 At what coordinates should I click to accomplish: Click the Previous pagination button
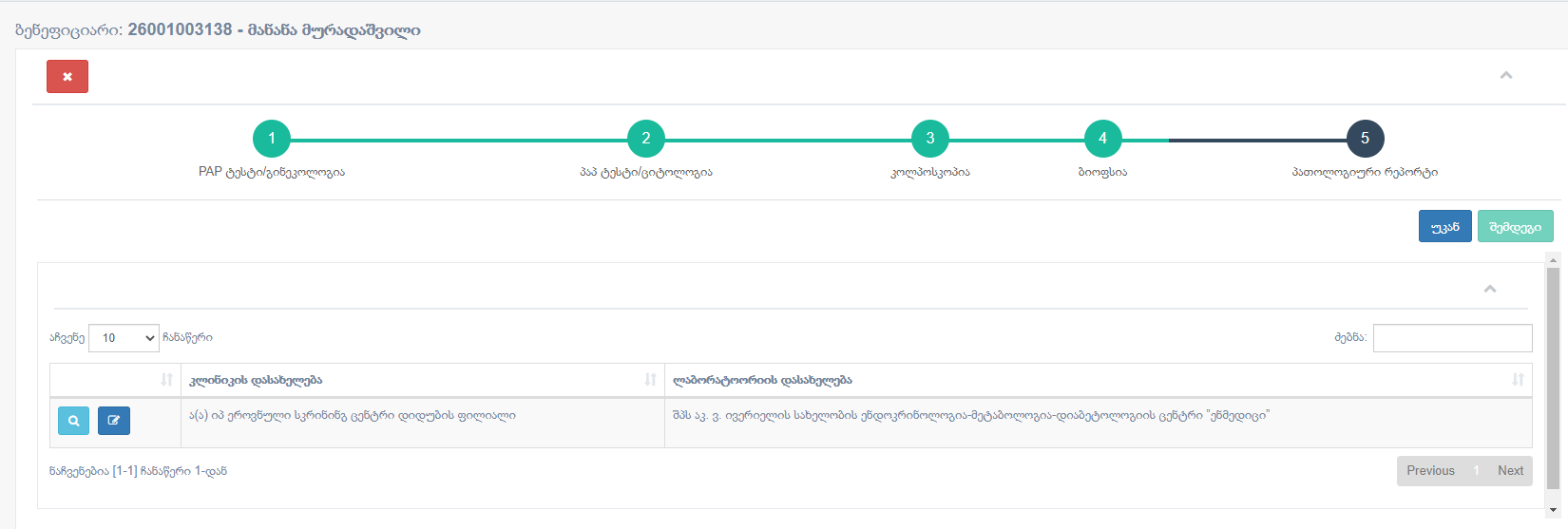(x=1430, y=471)
